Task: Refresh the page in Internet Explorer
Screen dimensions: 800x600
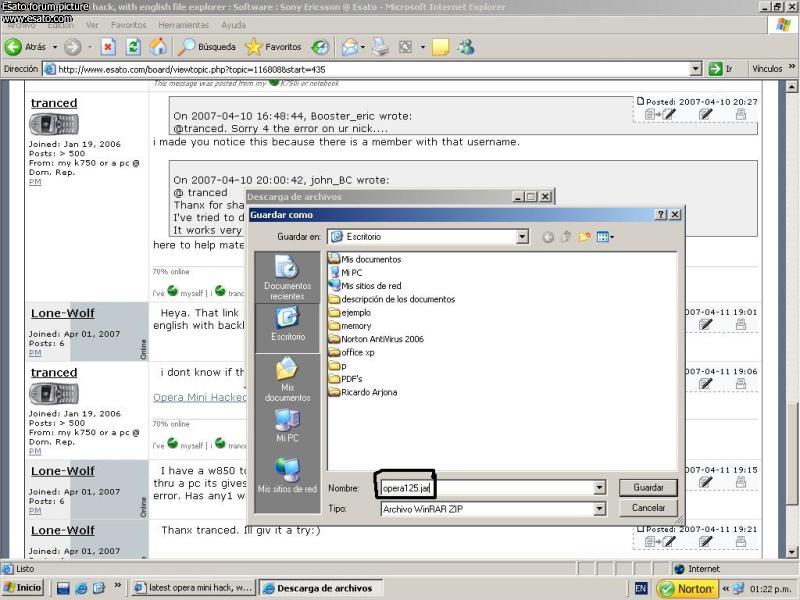Action: pyautogui.click(x=133, y=47)
